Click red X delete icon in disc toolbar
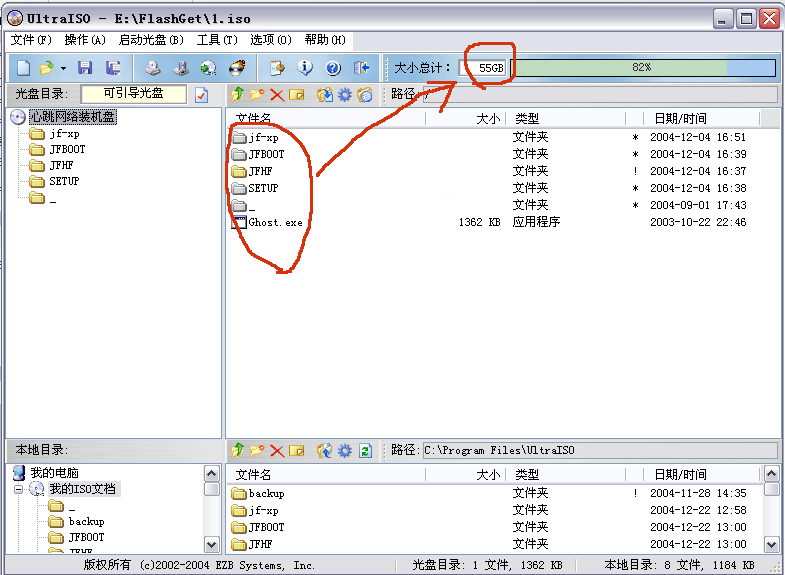The width and height of the screenshot is (785, 575). (x=277, y=95)
